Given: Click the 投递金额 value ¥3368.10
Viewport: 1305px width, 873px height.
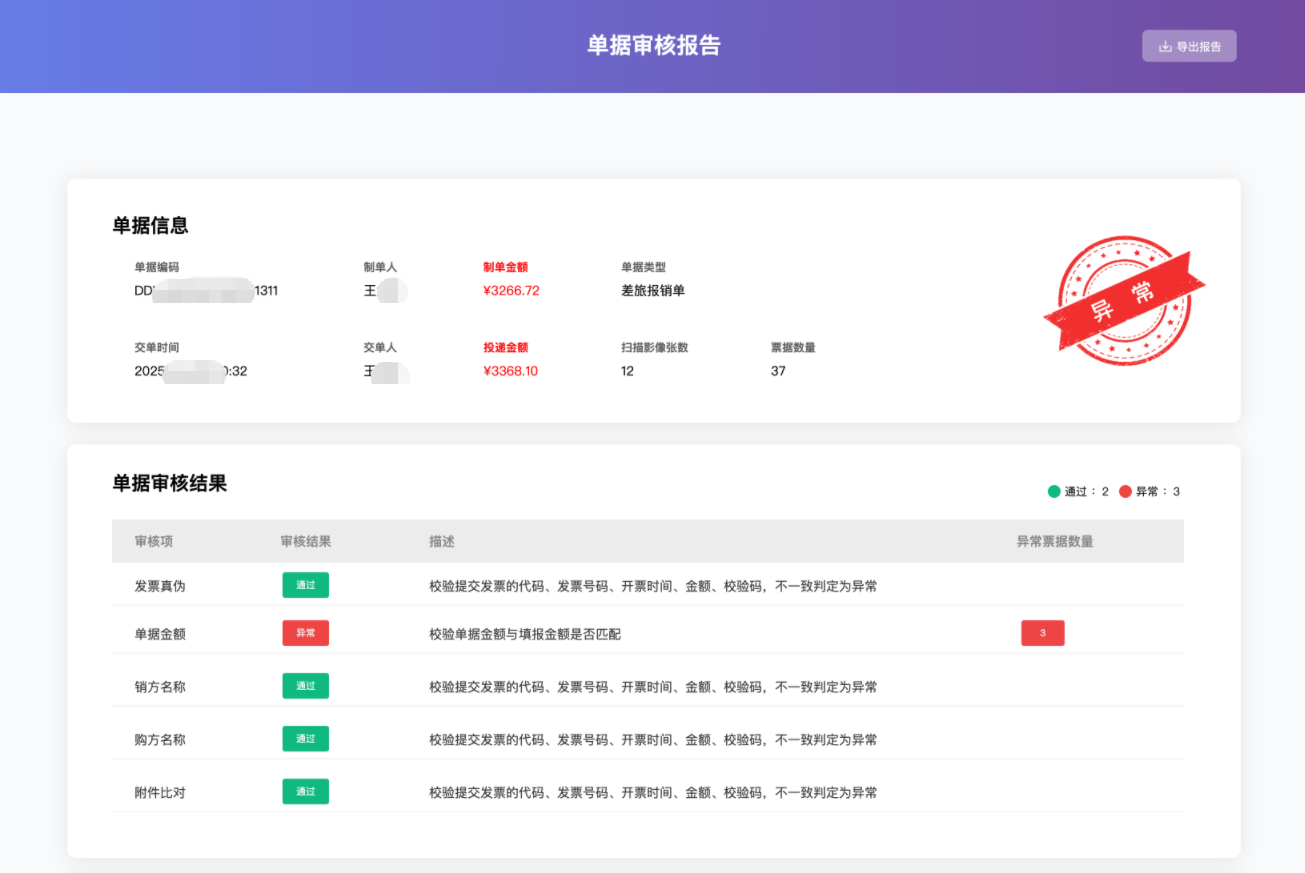Looking at the screenshot, I should 511,371.
